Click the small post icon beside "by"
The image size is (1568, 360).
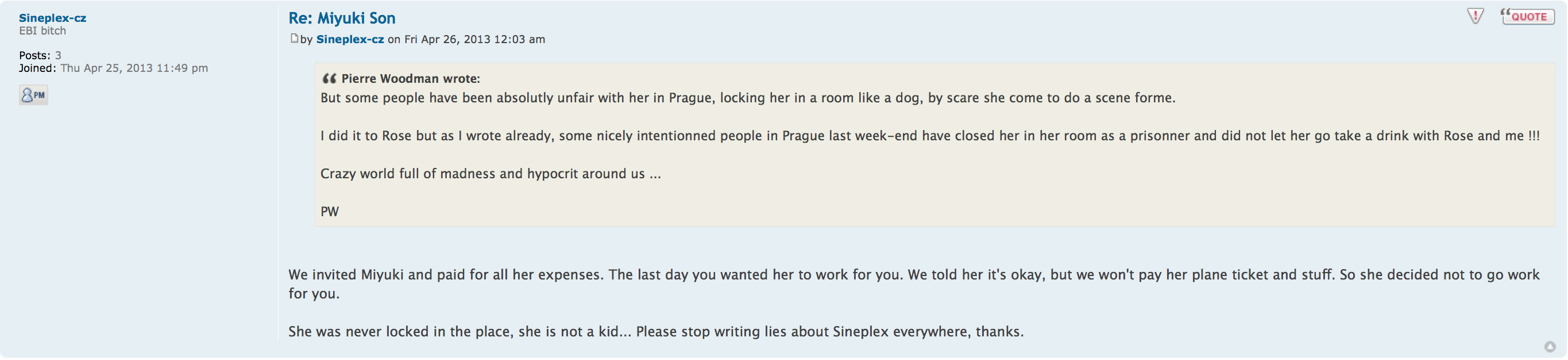[294, 39]
